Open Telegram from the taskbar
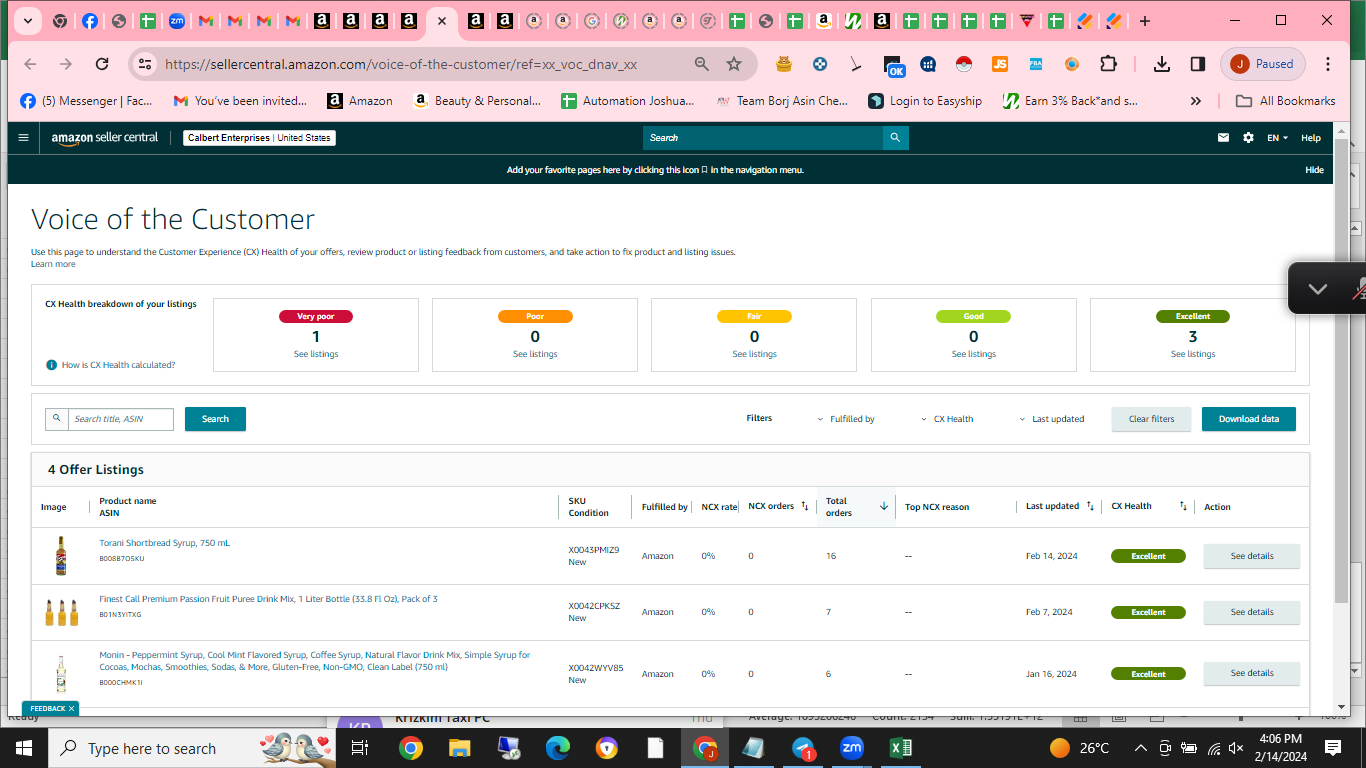This screenshot has width=1366, height=768. click(x=804, y=747)
